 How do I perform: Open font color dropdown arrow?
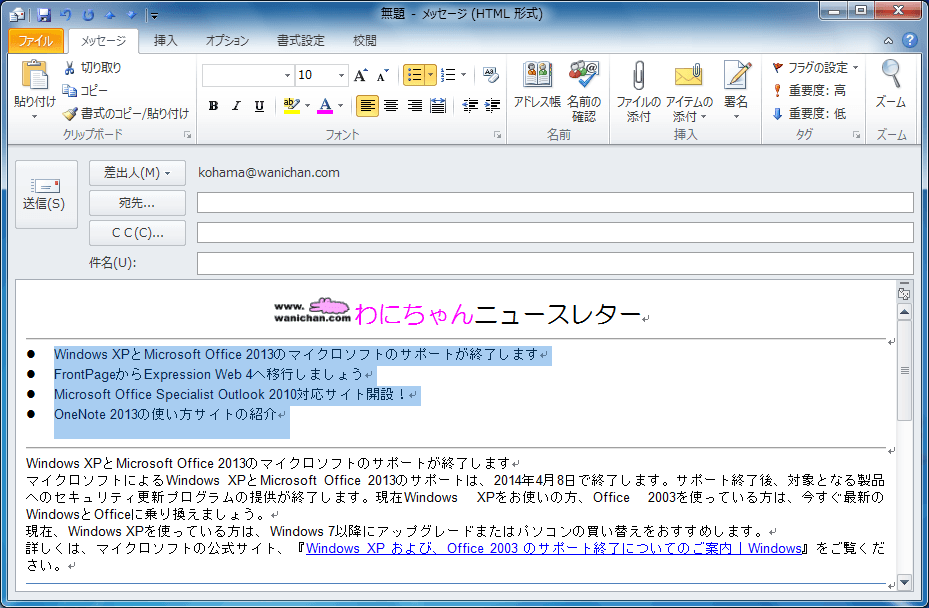click(340, 106)
